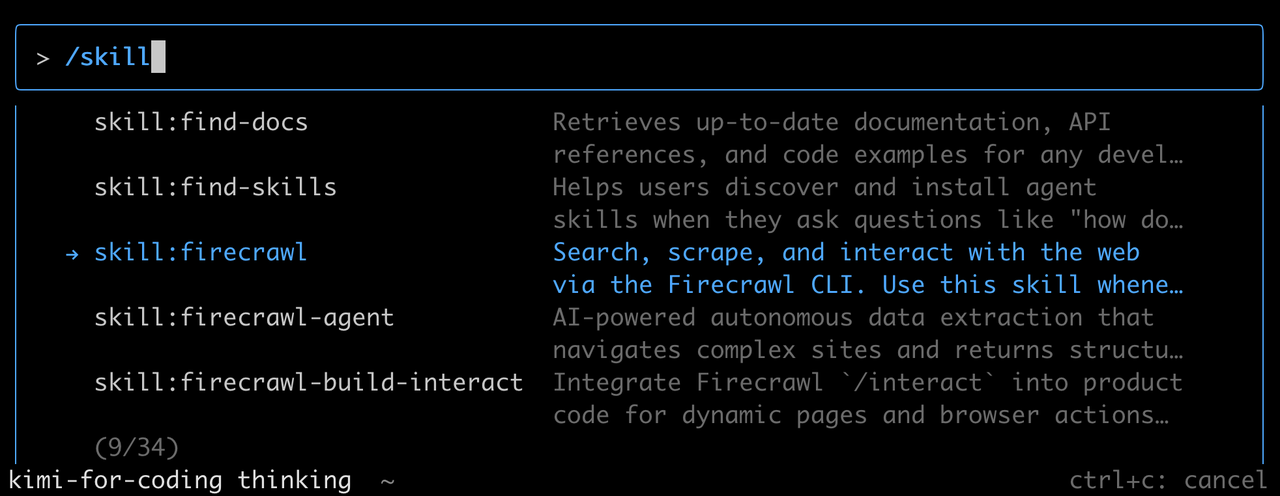The width and height of the screenshot is (1280, 496).
Task: Click the Integrate Firecrawl /interact description
Action: [868, 399]
